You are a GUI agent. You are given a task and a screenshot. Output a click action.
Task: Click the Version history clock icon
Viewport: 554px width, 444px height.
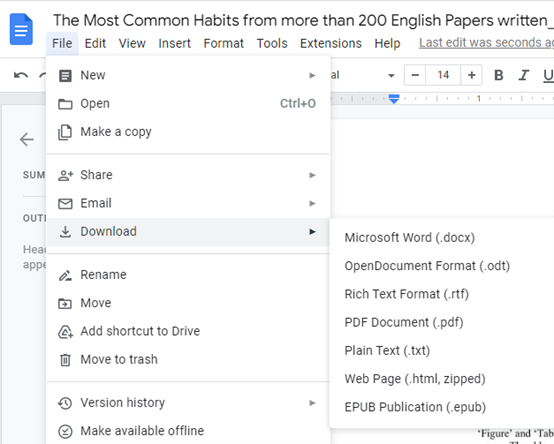(x=65, y=403)
